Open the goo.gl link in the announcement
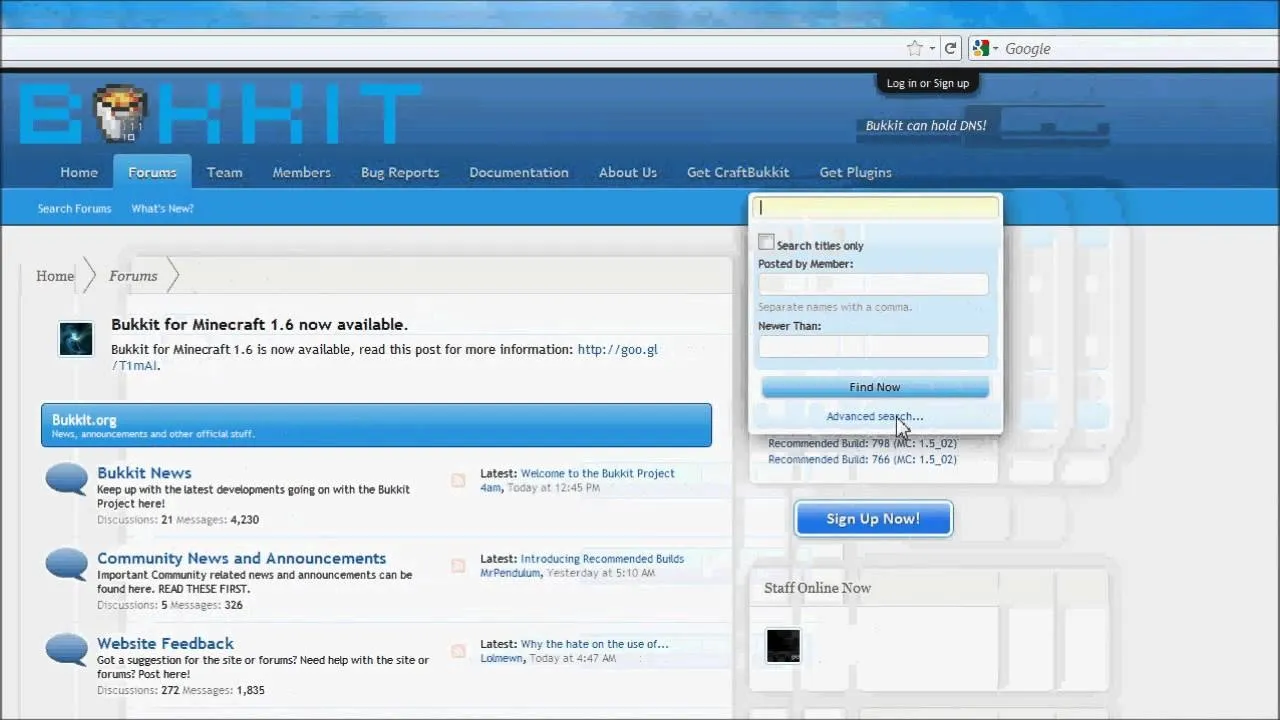1280x720 pixels. pyautogui.click(x=617, y=350)
